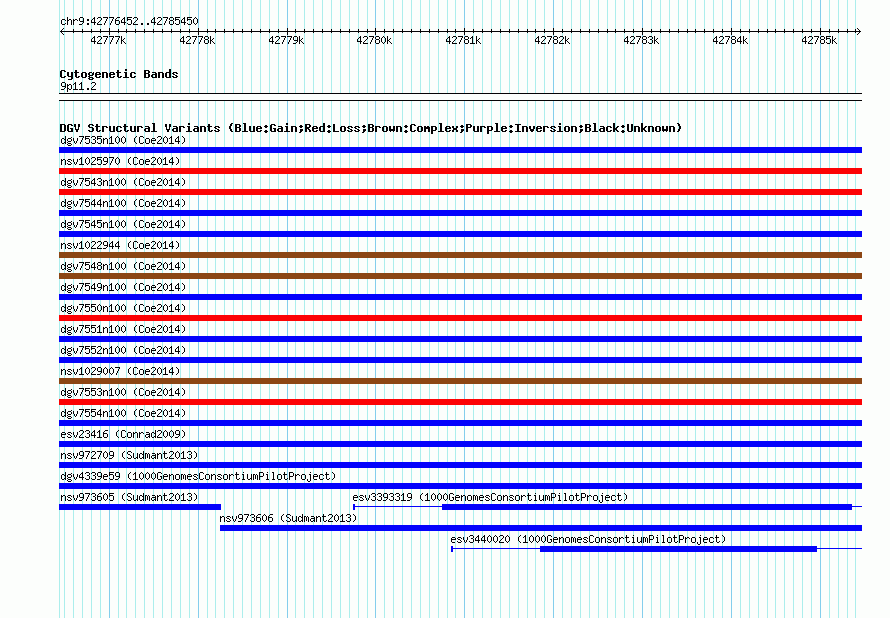Select the esv3440020 1000Genomes variant label
The width and height of the screenshot is (890, 618).
(588, 539)
